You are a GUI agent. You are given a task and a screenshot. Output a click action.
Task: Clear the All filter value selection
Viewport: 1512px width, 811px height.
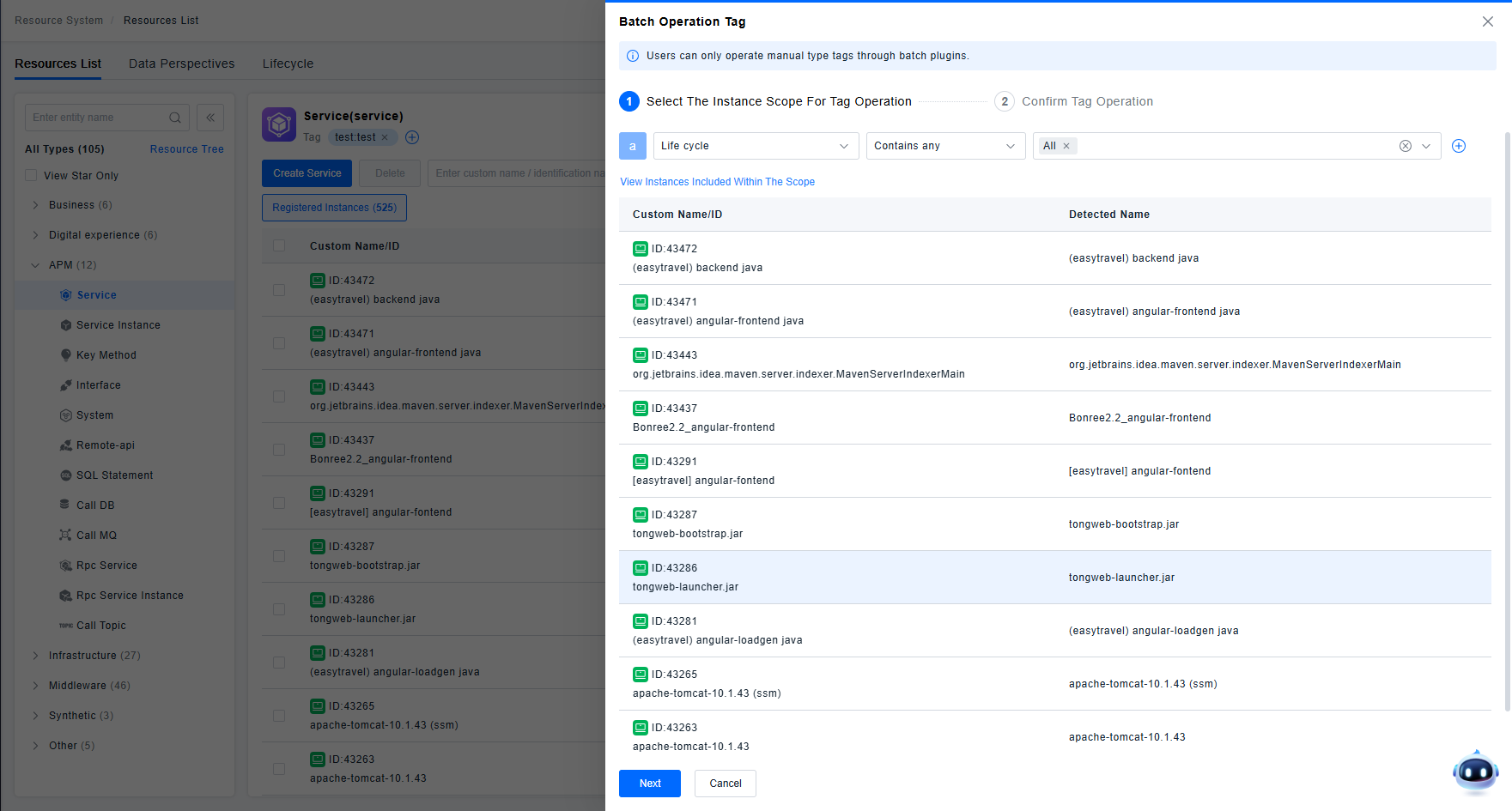point(1405,146)
